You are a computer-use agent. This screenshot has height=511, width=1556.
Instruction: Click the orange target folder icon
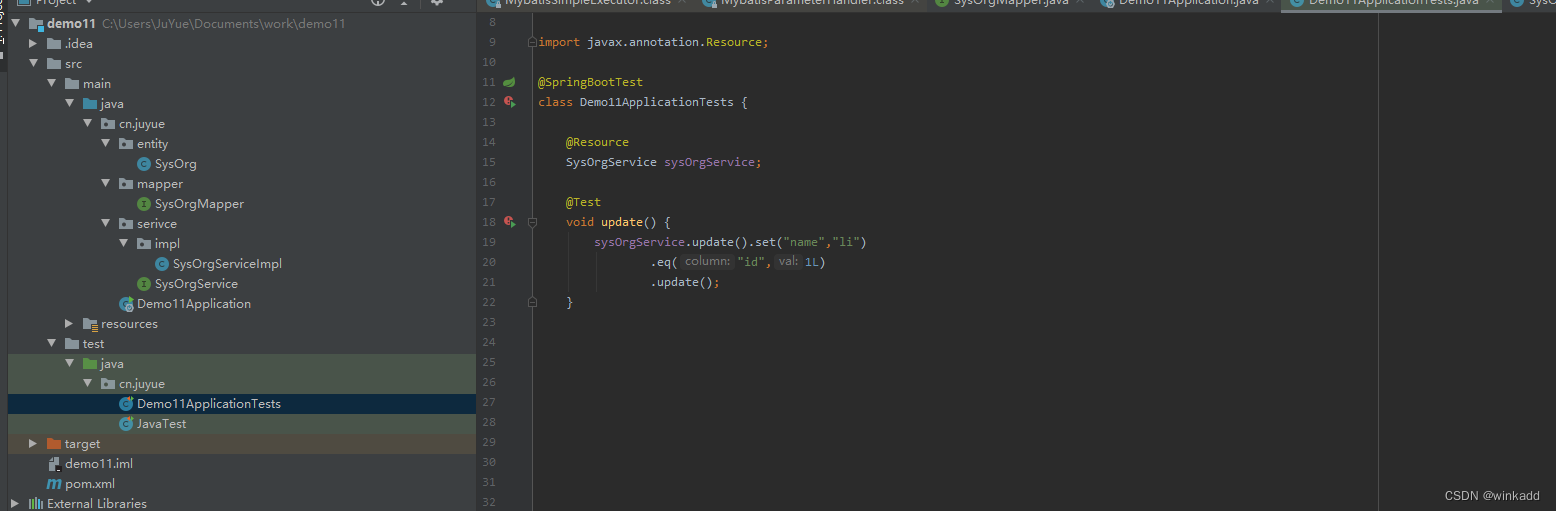(54, 444)
